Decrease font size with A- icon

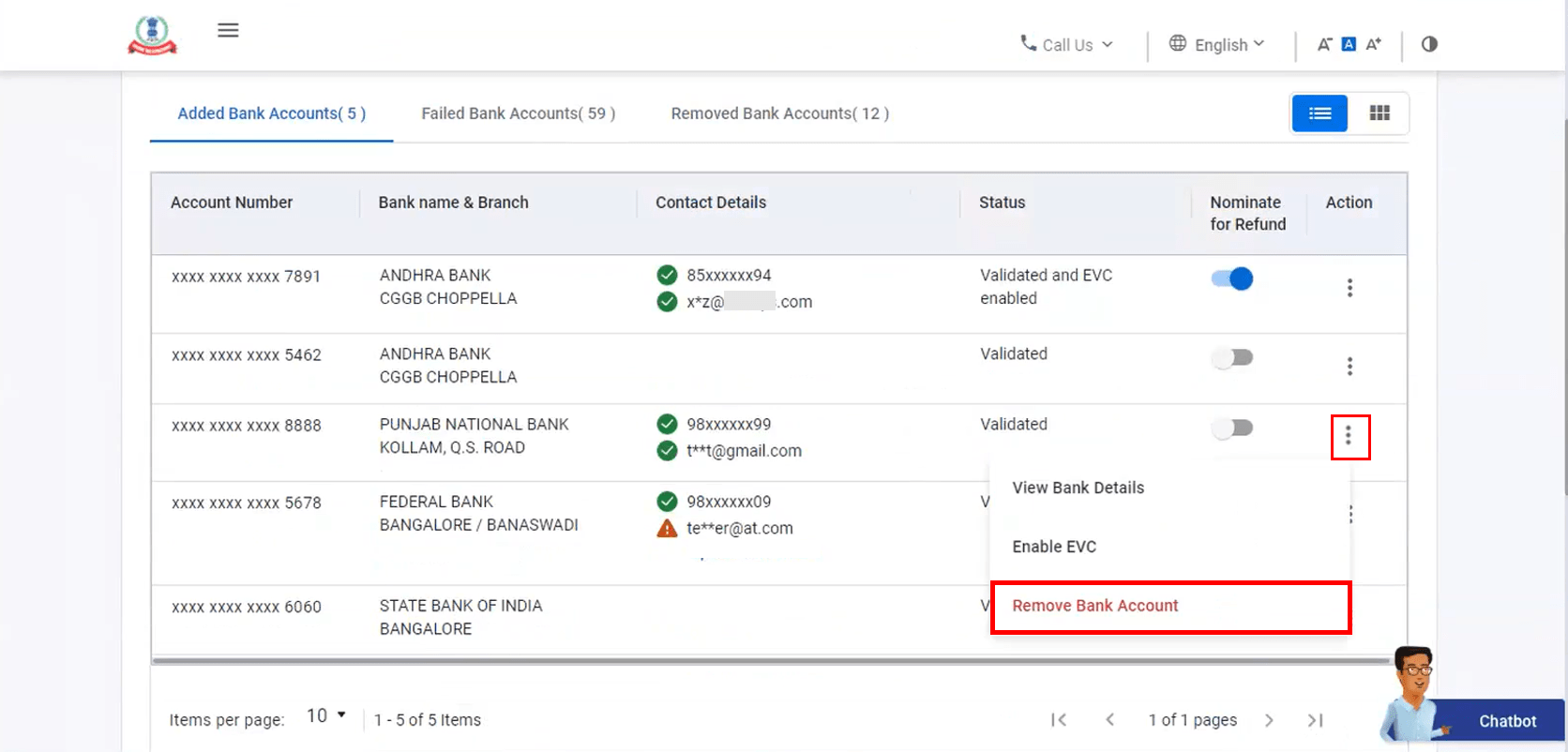coord(1324,44)
